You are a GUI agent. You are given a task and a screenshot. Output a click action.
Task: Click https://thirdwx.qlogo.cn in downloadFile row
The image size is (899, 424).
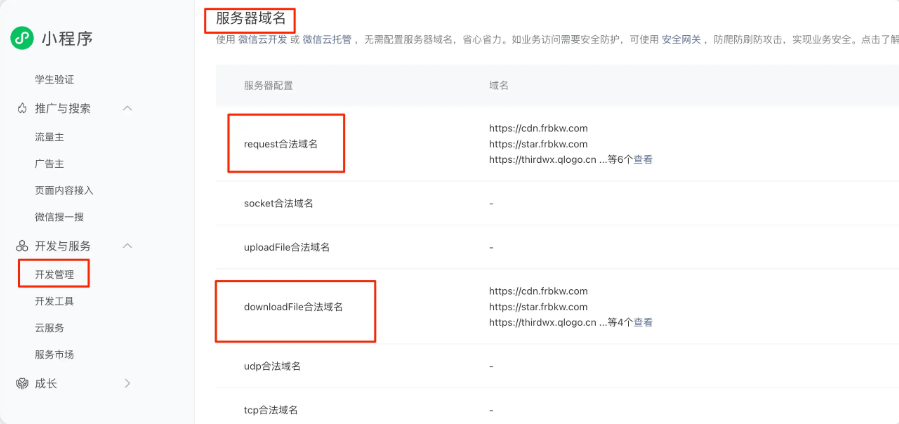pyautogui.click(x=543, y=323)
